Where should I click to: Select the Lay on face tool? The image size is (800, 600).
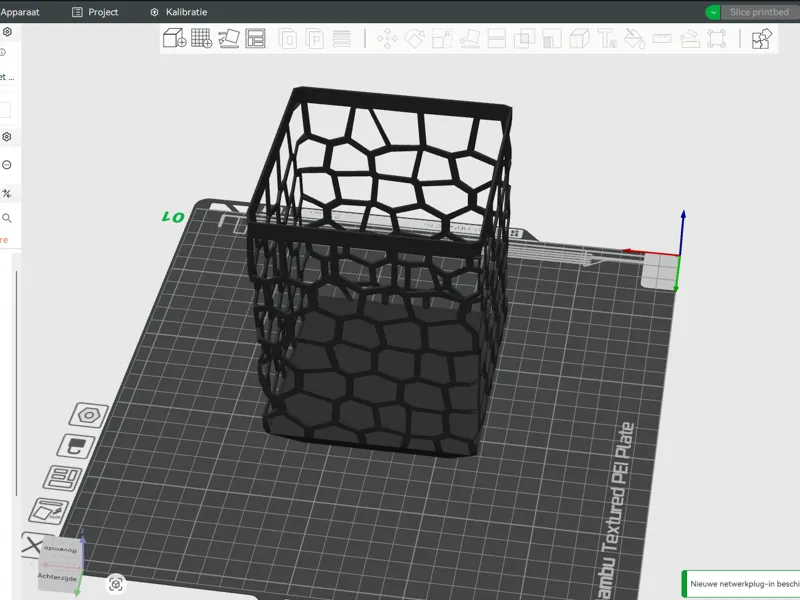click(469, 39)
